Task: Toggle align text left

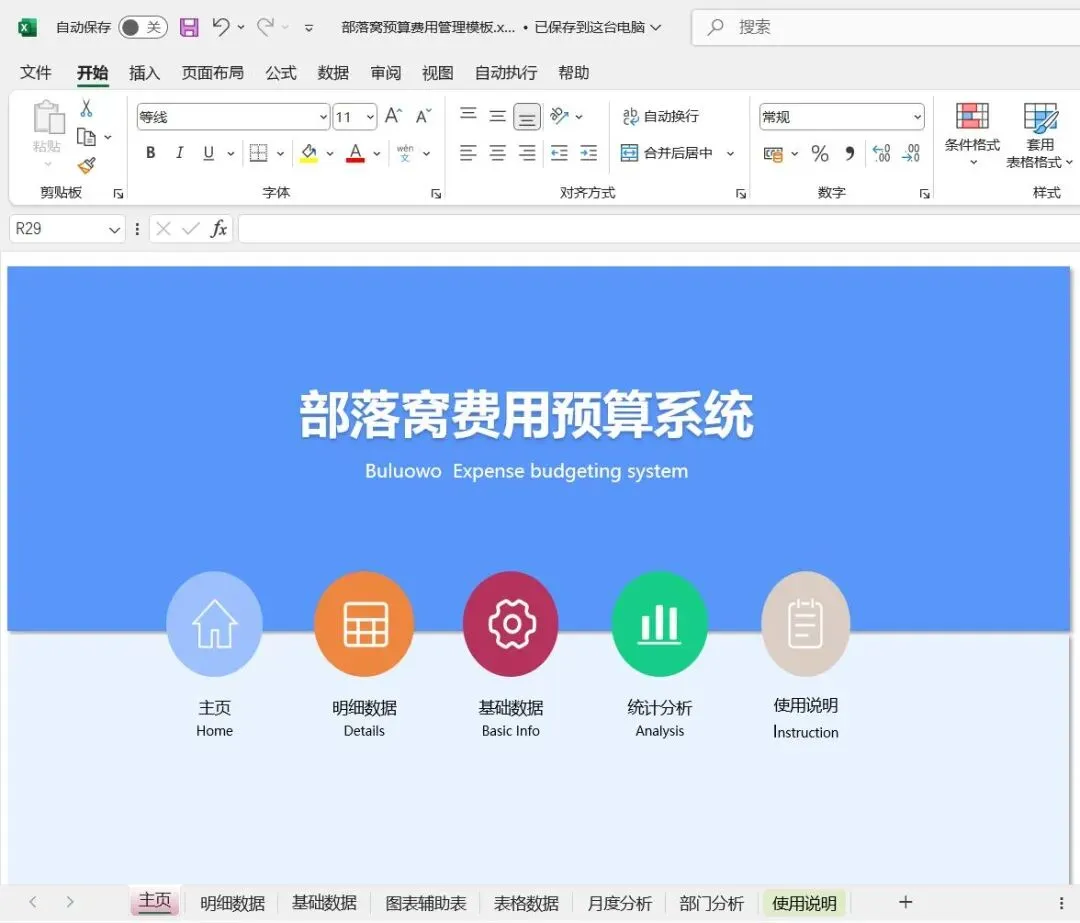Action: pyautogui.click(x=468, y=153)
